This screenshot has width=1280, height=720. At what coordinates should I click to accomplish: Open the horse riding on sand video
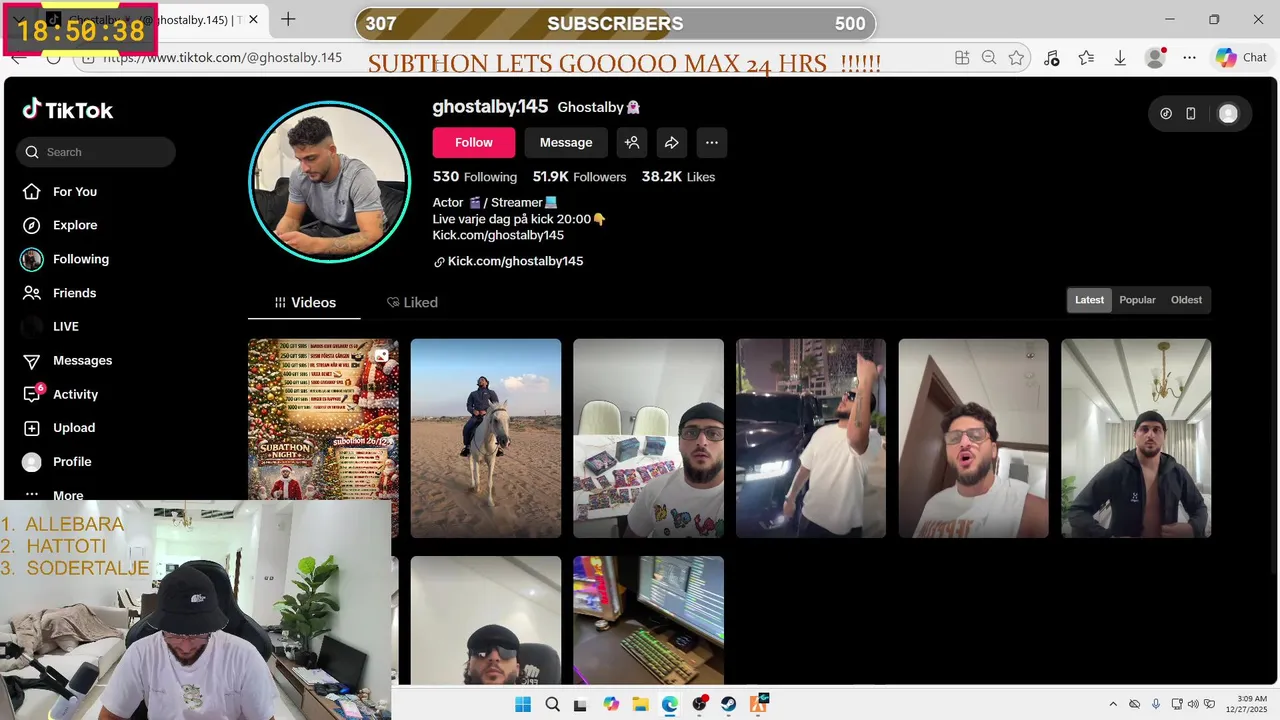486,438
